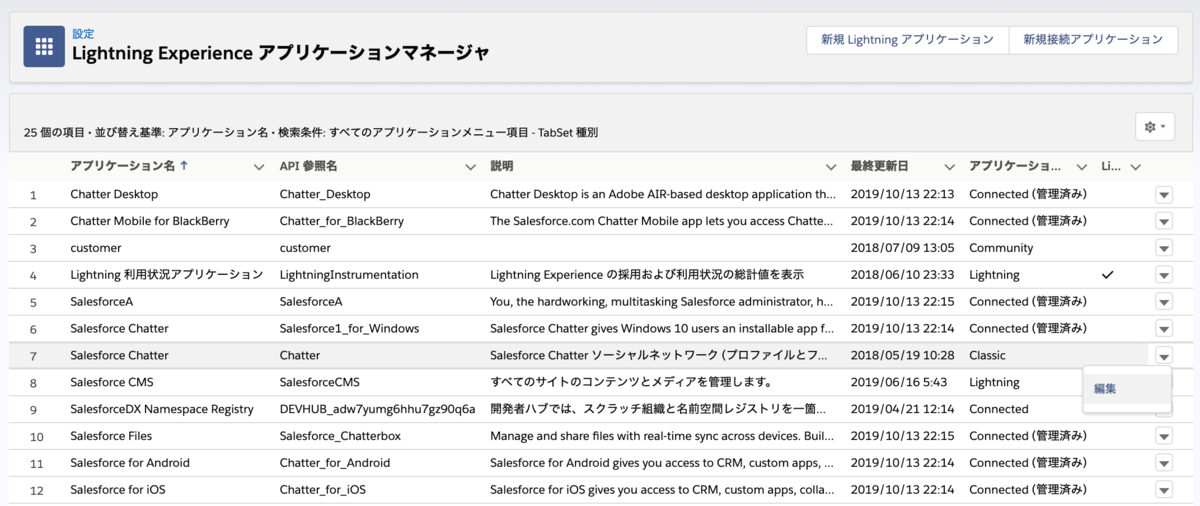
Task: Click the 'Chatter Desktop' name cell
Action: tap(114, 194)
